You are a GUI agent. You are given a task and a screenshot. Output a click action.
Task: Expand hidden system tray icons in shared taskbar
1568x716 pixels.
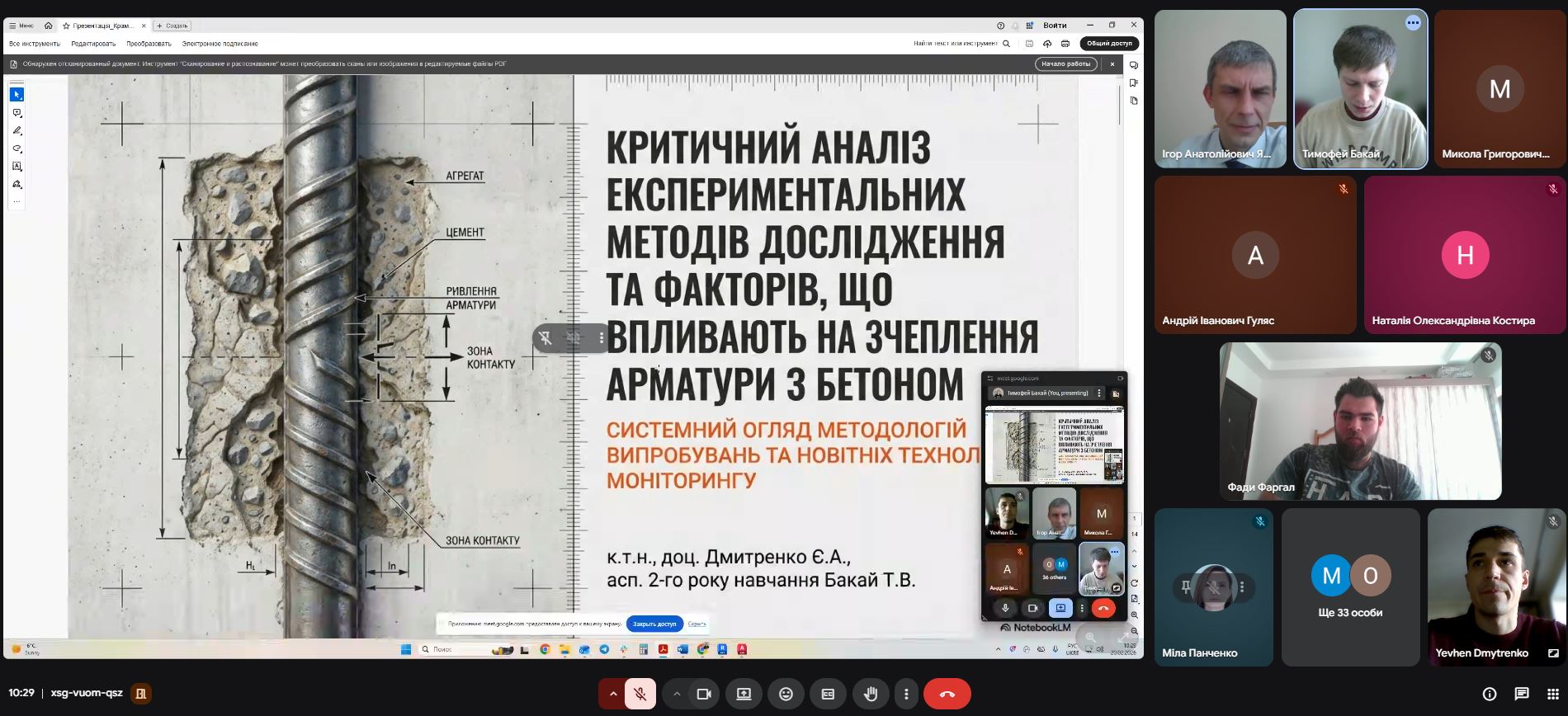(998, 649)
